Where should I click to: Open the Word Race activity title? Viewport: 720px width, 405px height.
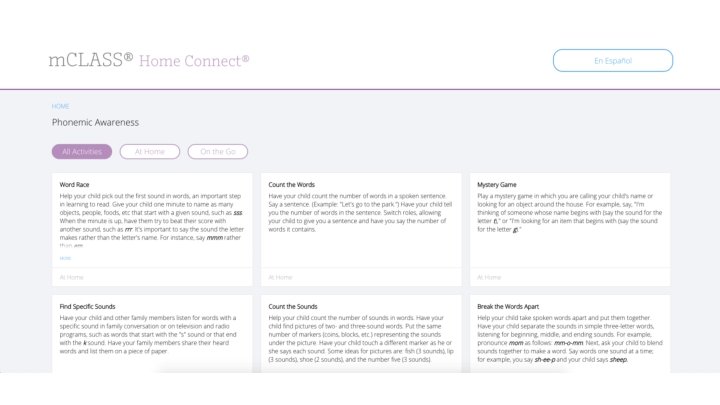(74, 185)
